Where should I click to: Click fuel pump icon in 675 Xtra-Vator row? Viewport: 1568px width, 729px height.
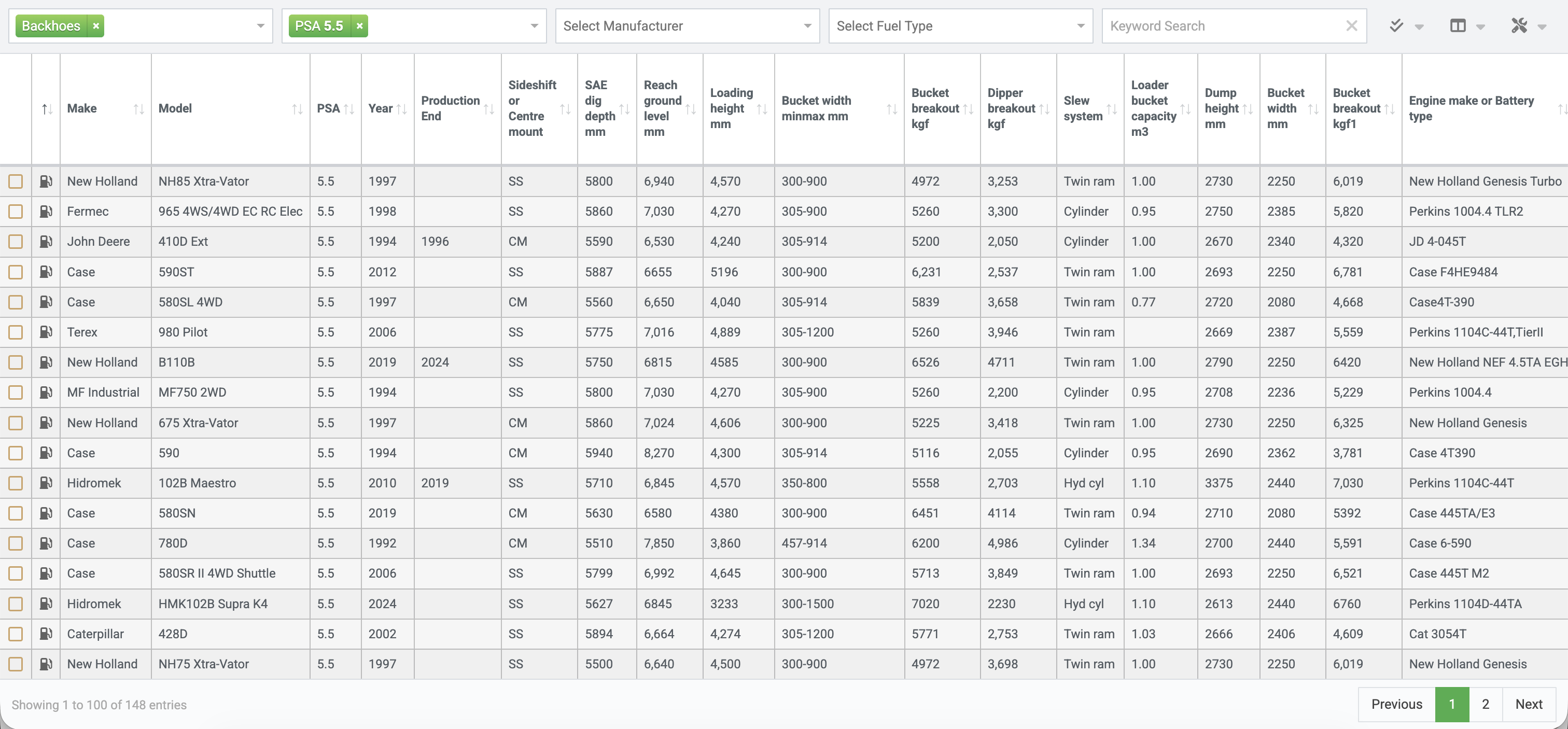click(46, 423)
